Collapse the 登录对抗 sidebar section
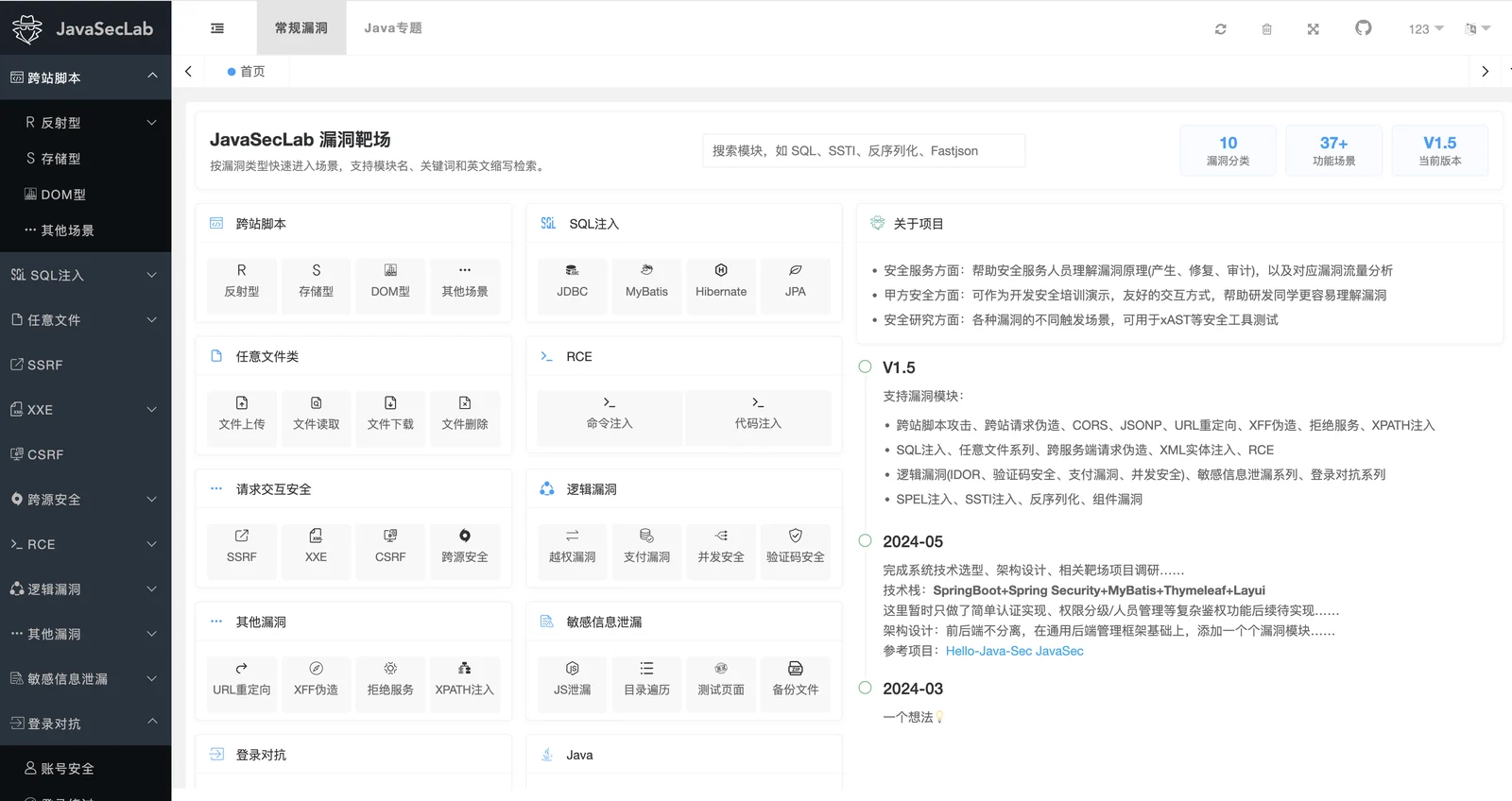1512x801 pixels. (86, 724)
